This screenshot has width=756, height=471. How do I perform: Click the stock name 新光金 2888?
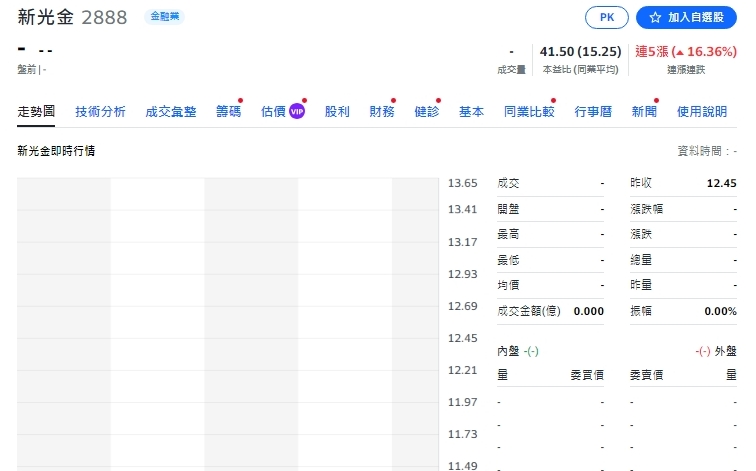pos(72,17)
